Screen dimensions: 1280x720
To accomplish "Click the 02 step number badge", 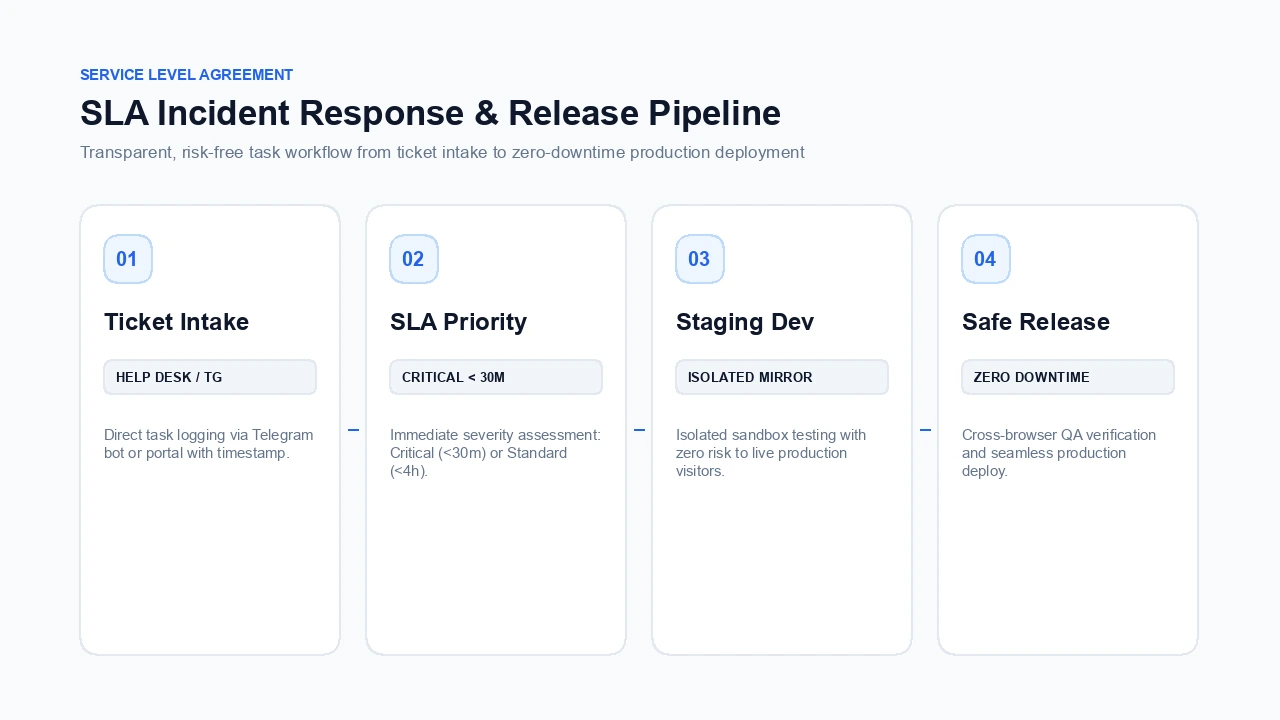I will tap(414, 259).
